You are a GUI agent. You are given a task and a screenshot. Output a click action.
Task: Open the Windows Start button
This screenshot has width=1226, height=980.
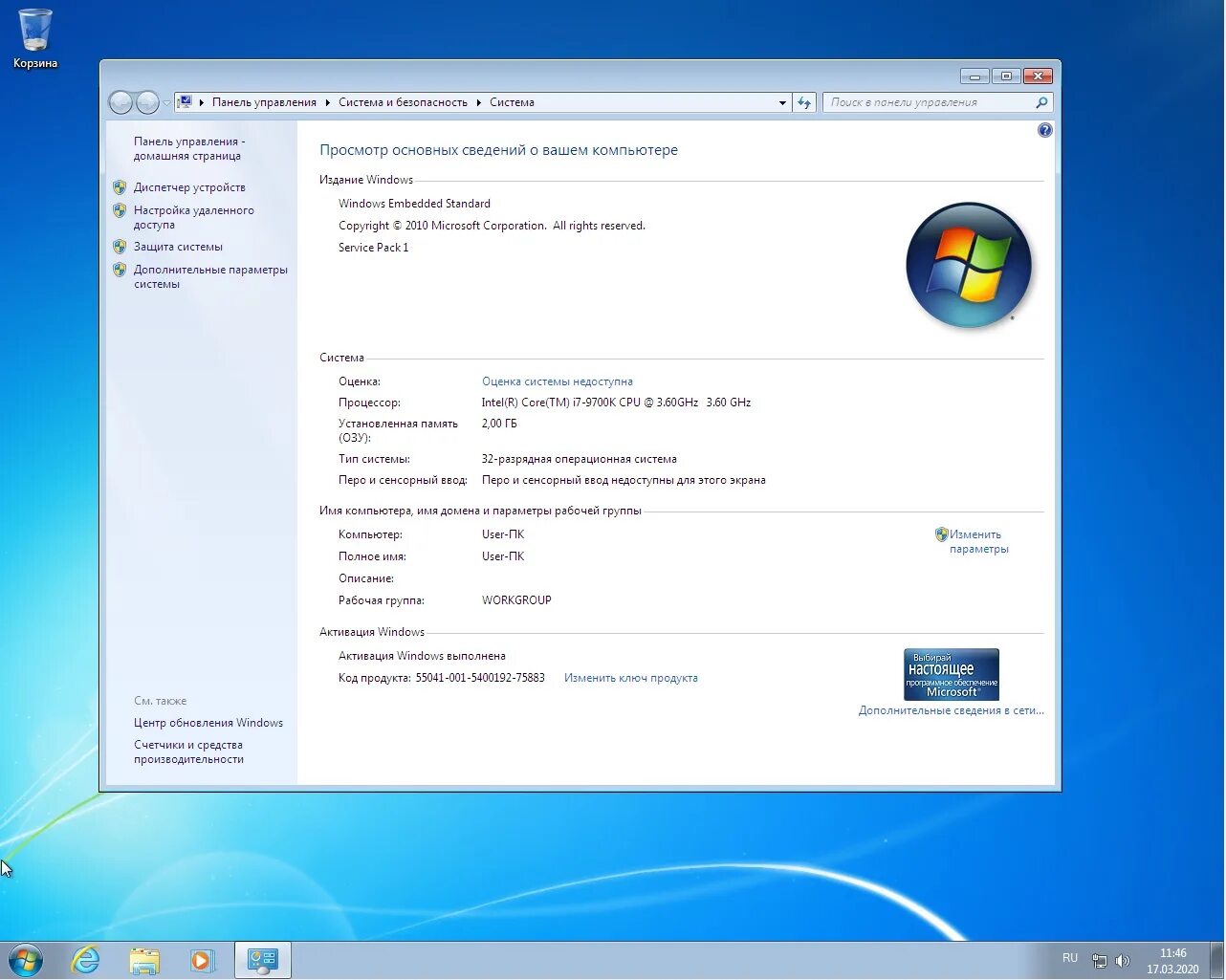click(26, 960)
